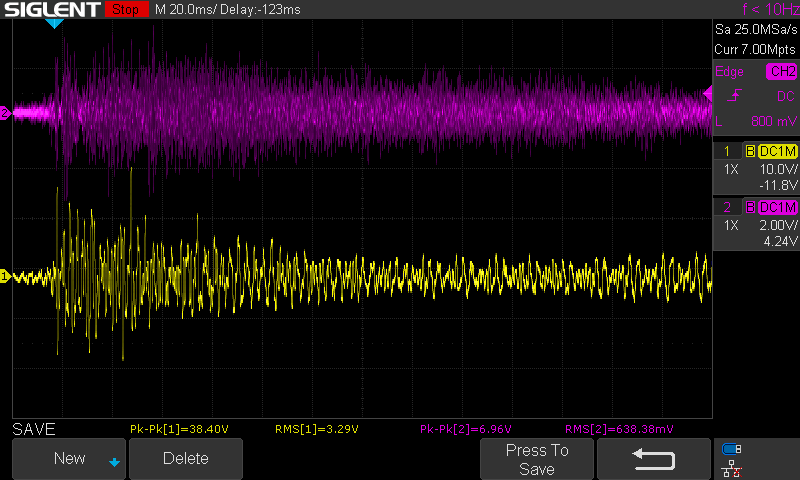
Task: Click channel 1 1X probe setting
Action: [x=731, y=169]
